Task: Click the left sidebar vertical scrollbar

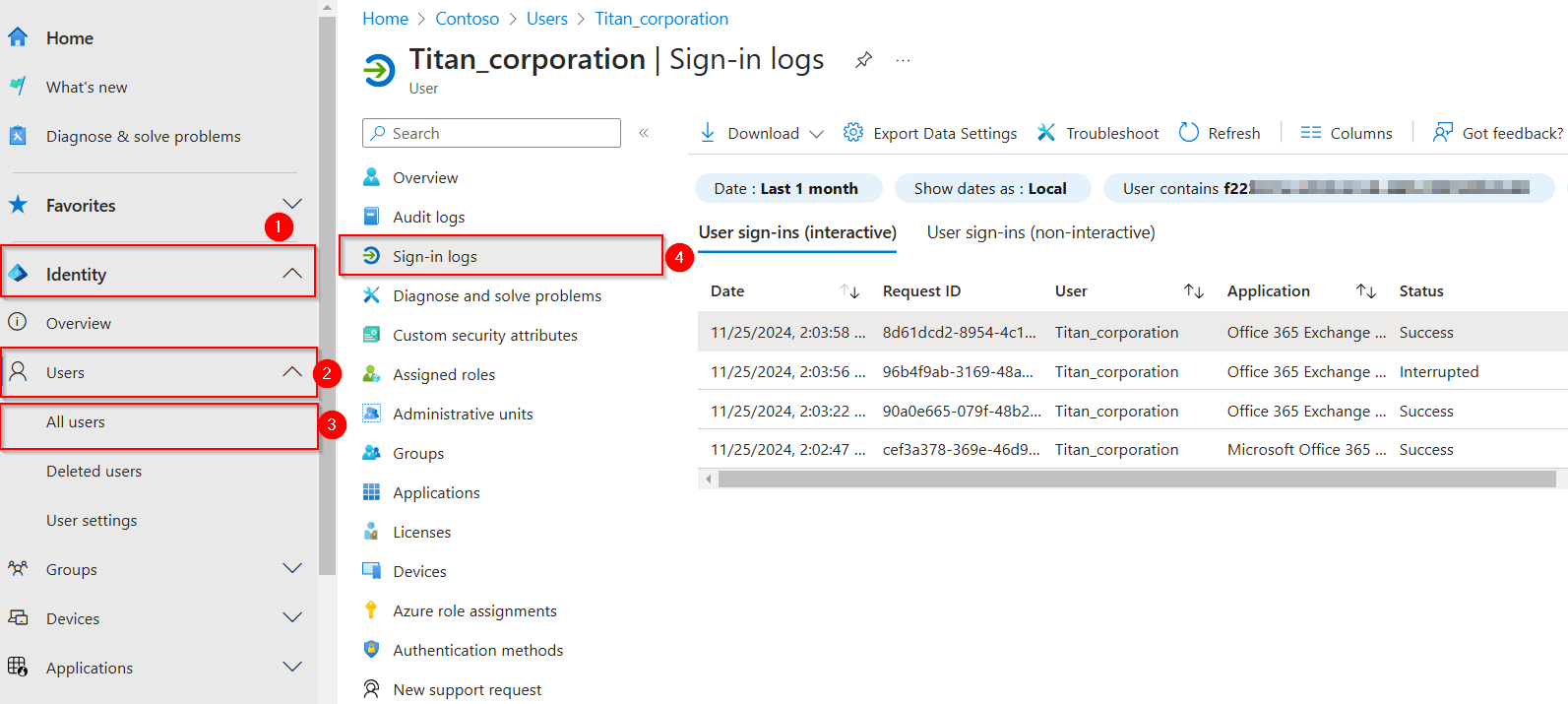Action: [327, 295]
